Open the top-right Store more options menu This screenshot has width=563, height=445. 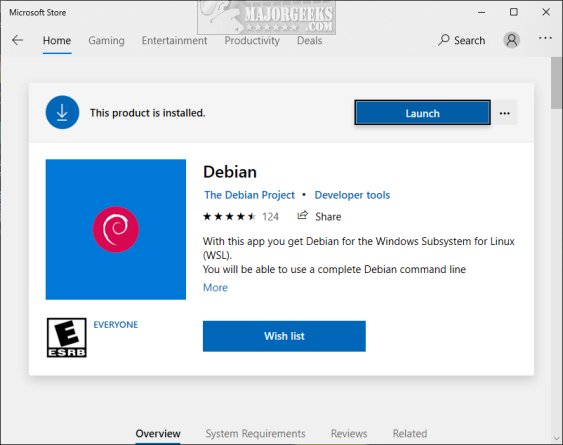pyautogui.click(x=545, y=38)
